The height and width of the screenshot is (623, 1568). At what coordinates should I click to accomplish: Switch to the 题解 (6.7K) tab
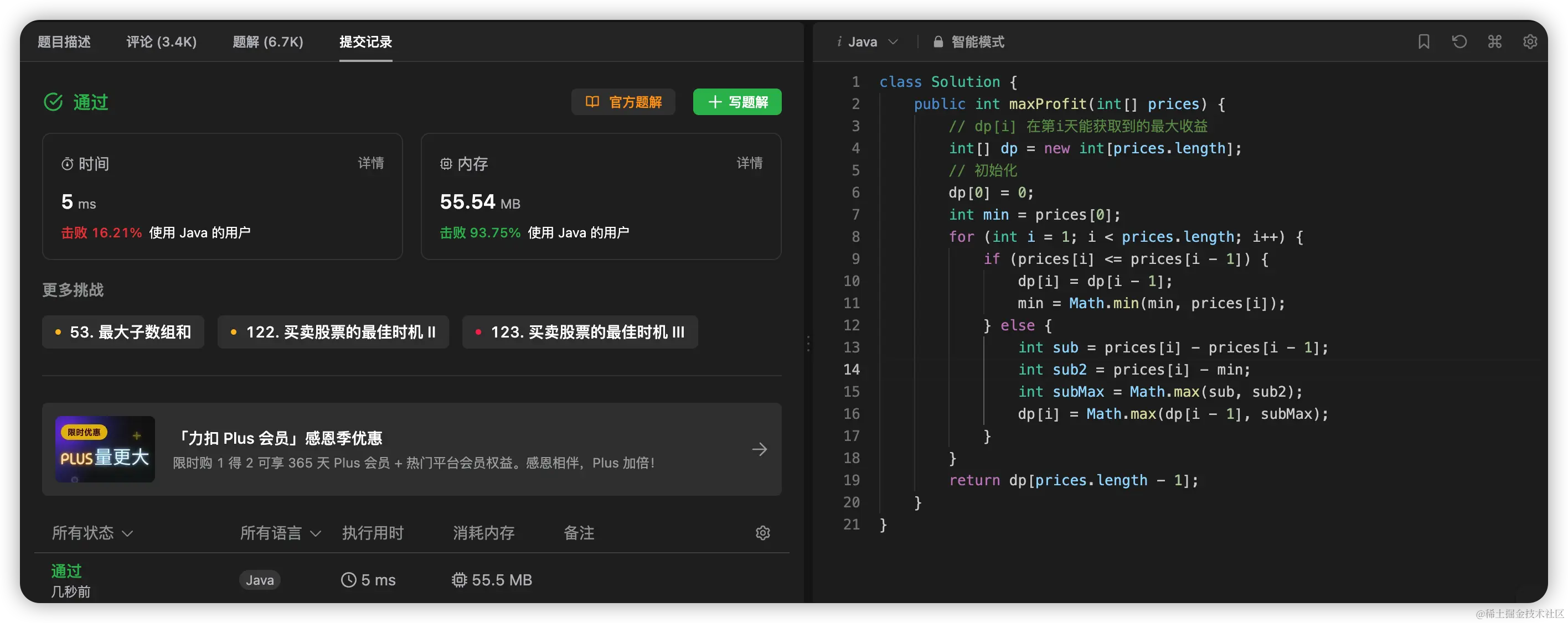click(x=268, y=42)
